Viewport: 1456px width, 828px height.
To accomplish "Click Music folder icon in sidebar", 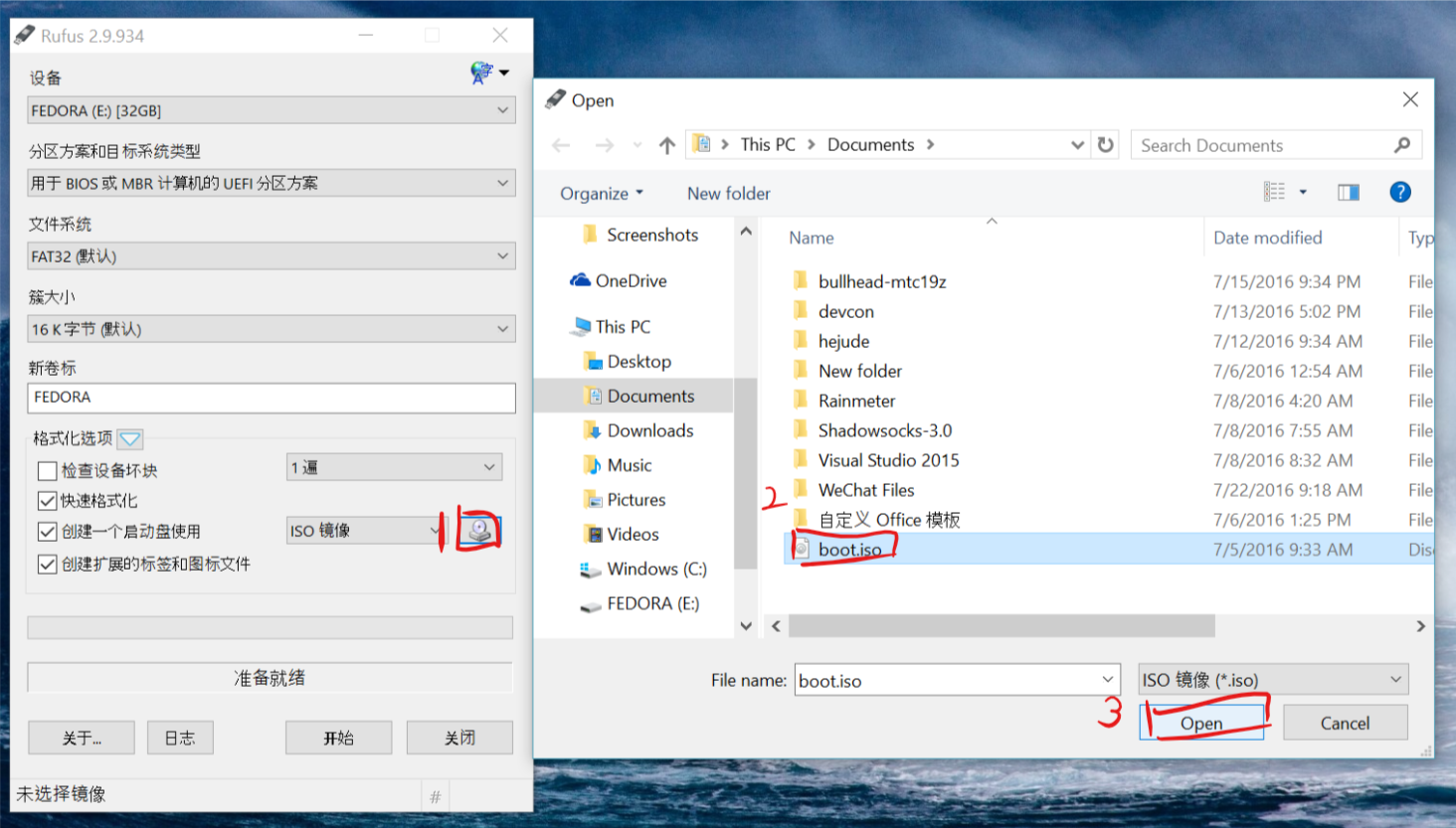I will (x=593, y=465).
